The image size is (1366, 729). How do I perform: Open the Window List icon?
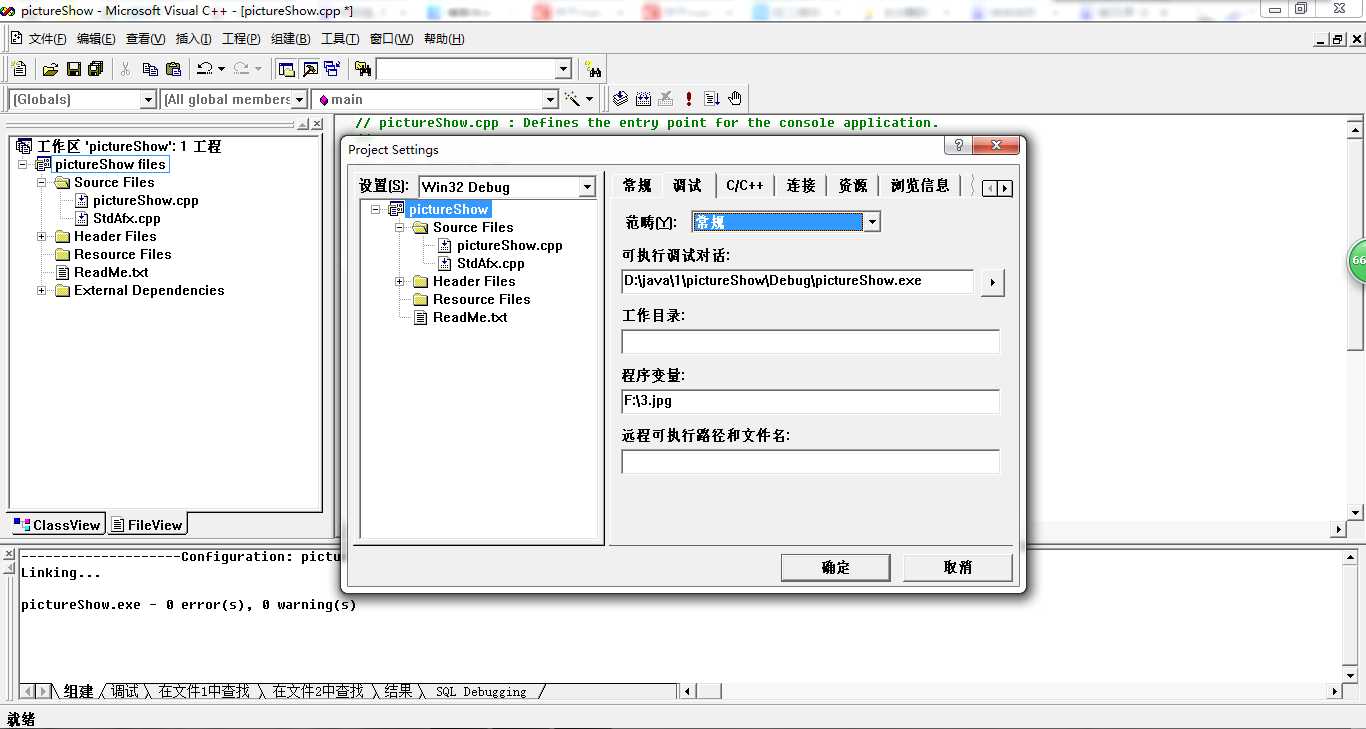332,69
